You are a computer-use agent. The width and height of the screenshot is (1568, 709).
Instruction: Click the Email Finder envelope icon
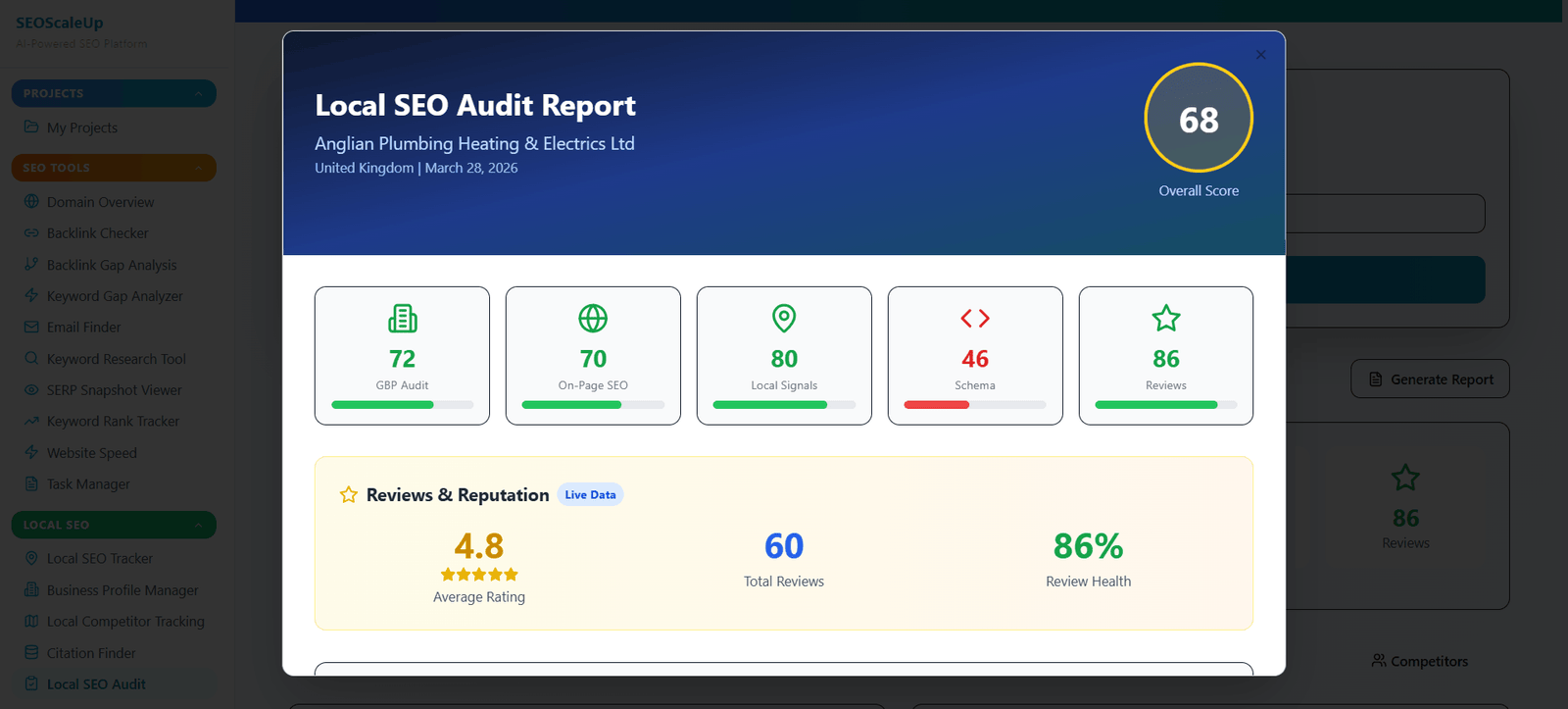tap(31, 328)
